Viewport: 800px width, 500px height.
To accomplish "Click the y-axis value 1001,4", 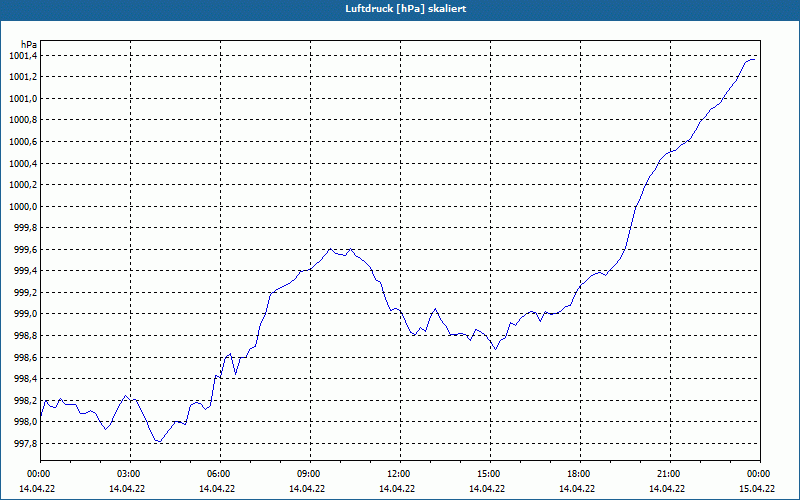I will pyautogui.click(x=23, y=56).
